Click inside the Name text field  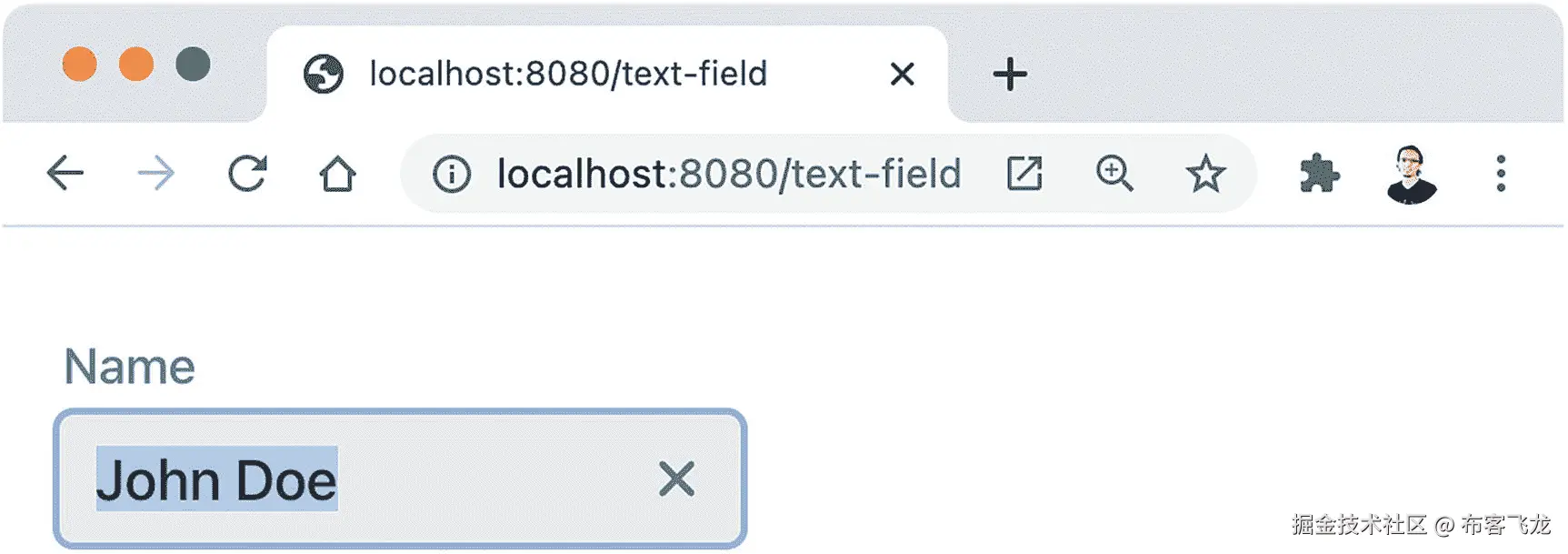(x=491, y=479)
